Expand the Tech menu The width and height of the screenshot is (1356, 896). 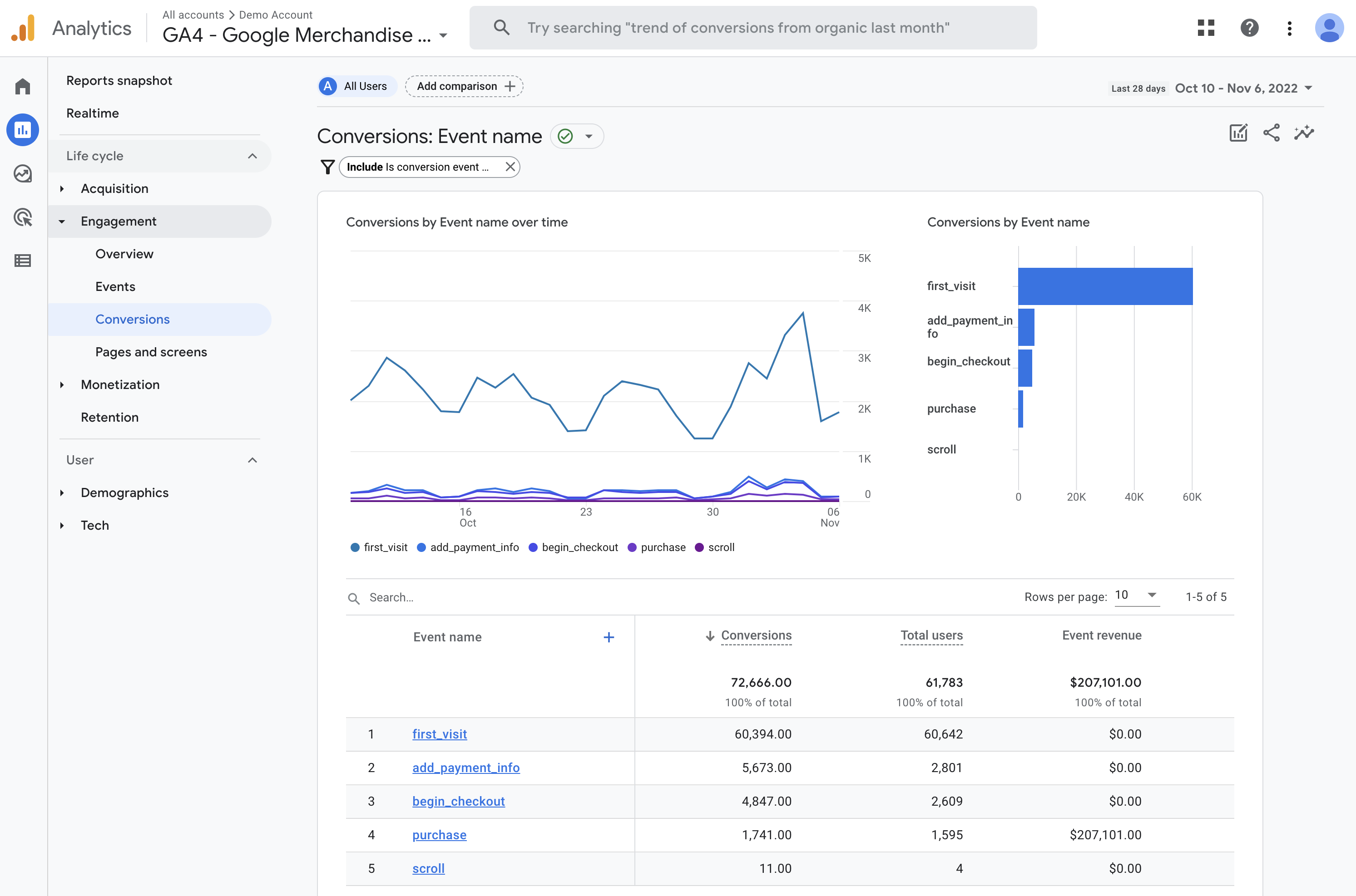point(62,525)
